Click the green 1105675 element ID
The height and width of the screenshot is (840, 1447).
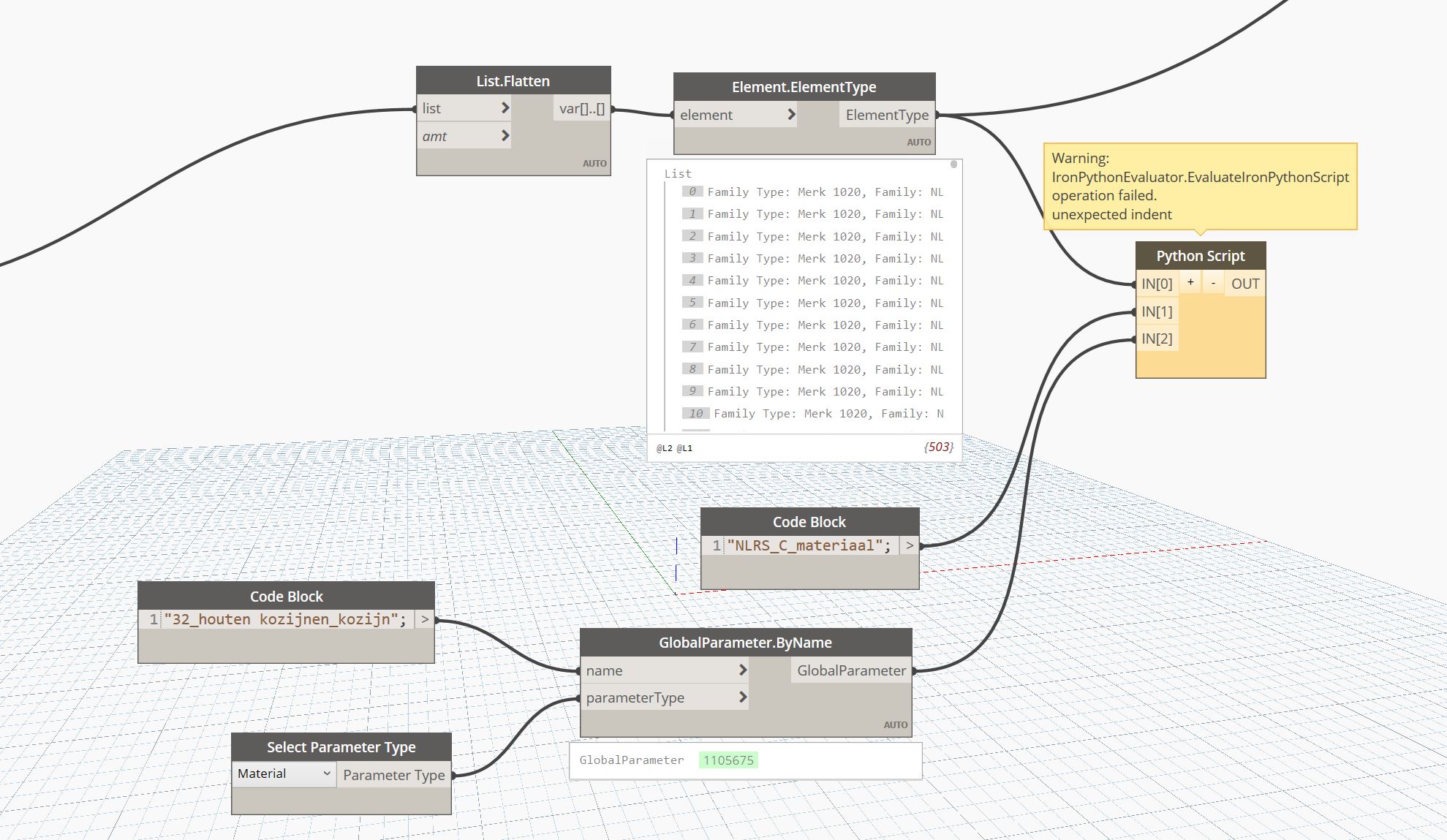[x=728, y=760]
